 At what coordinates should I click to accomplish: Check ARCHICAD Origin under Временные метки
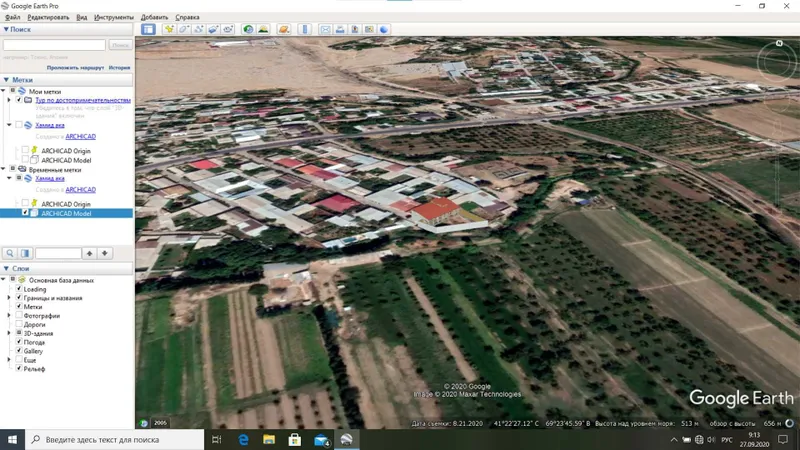coord(25,204)
